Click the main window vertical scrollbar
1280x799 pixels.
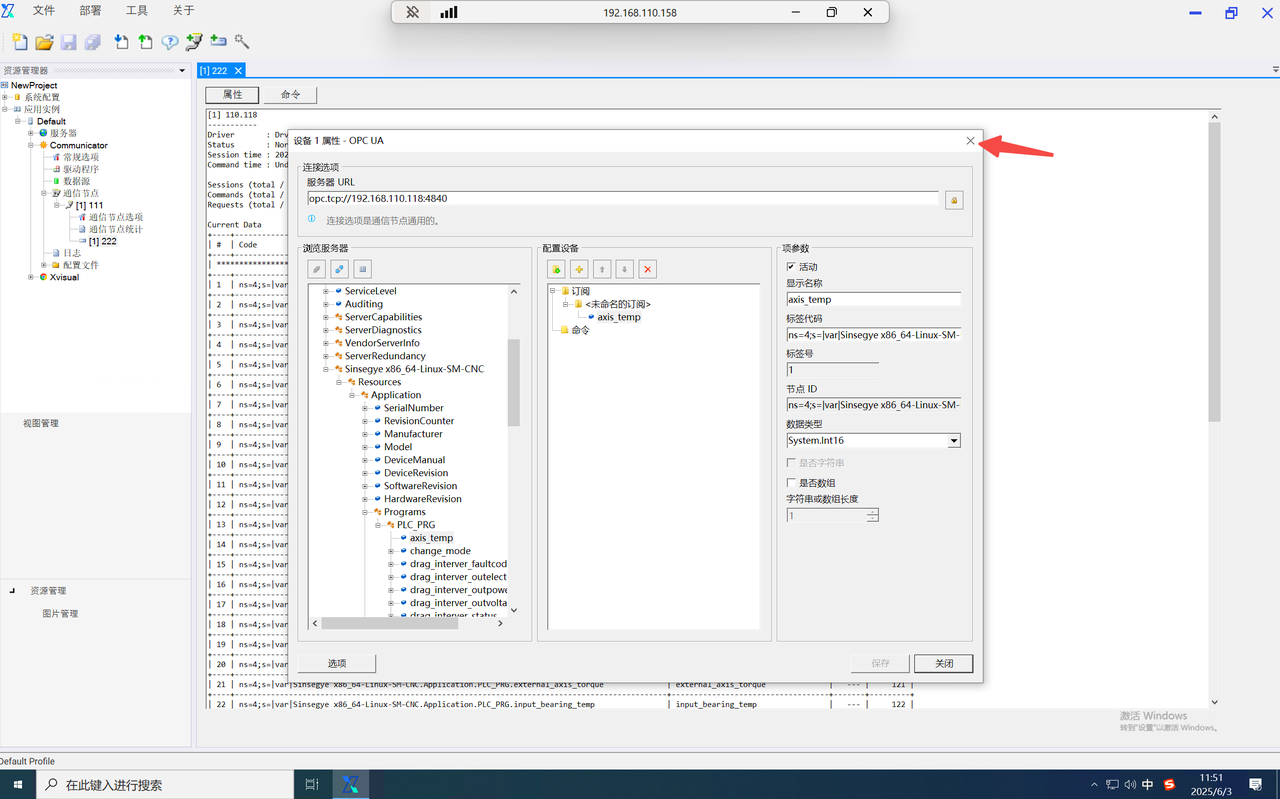(x=1214, y=270)
